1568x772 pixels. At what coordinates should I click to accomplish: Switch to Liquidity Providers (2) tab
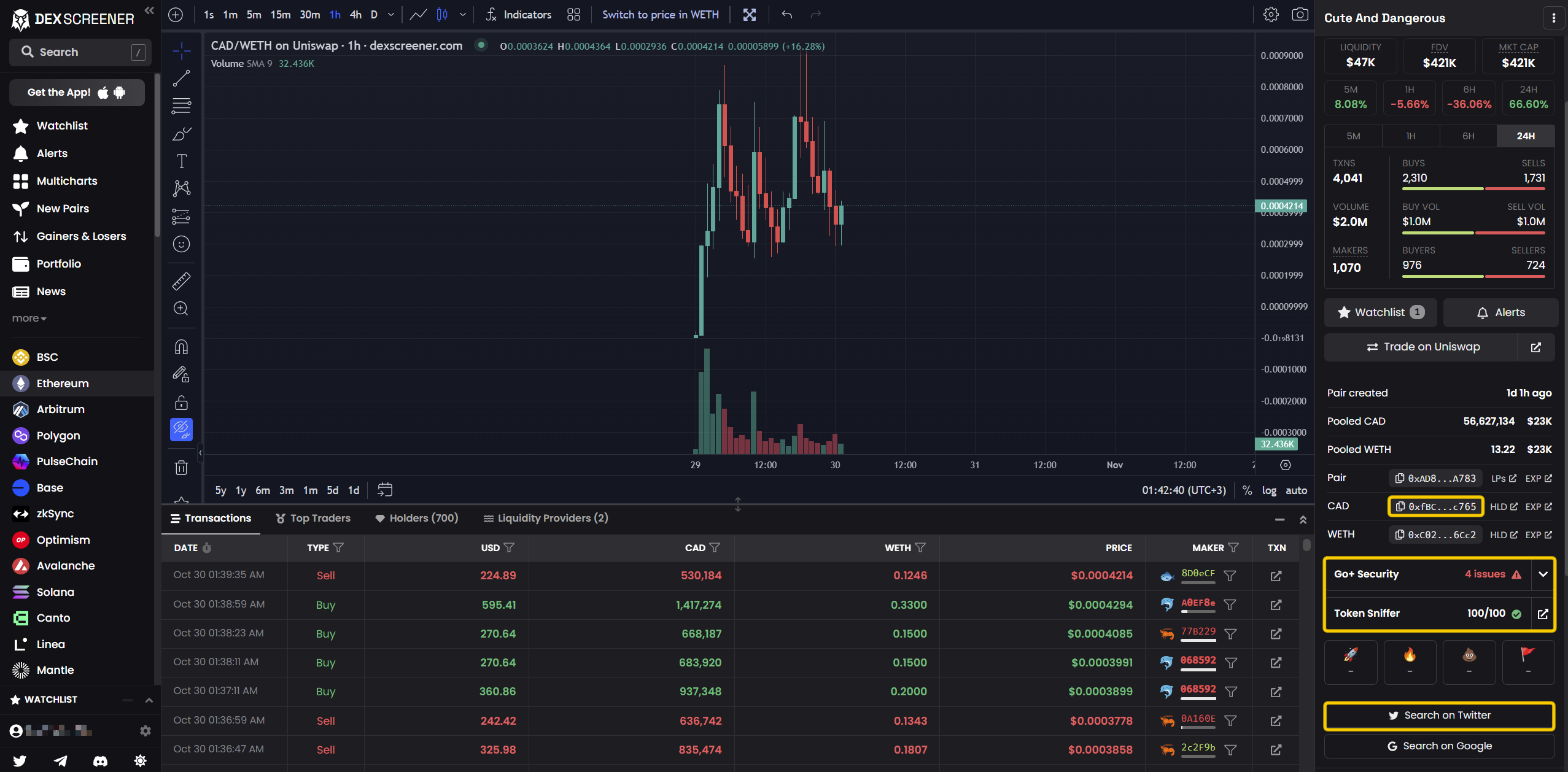coord(546,518)
